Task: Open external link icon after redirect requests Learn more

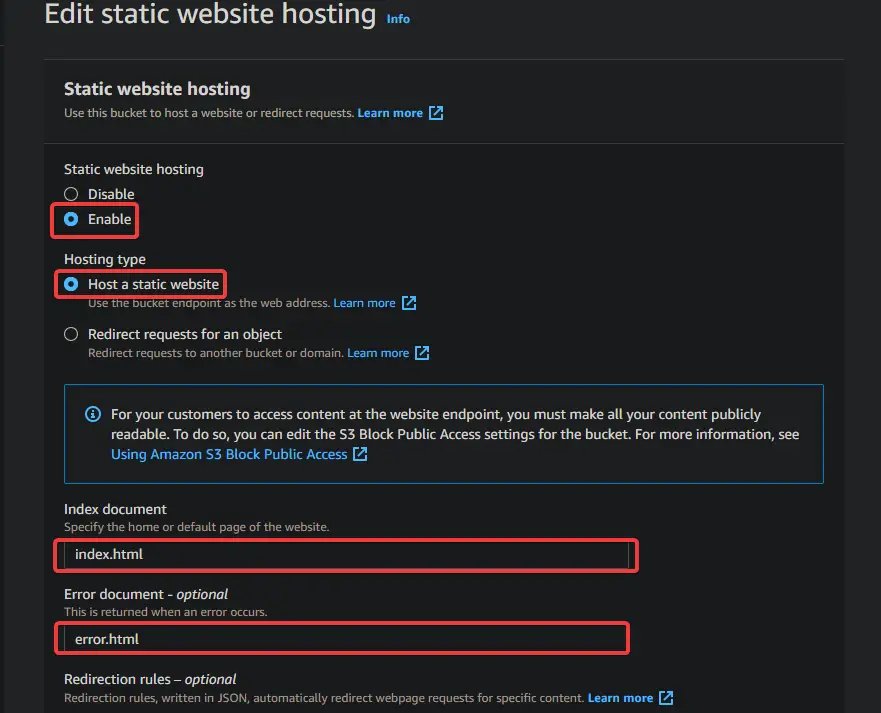Action: [421, 352]
